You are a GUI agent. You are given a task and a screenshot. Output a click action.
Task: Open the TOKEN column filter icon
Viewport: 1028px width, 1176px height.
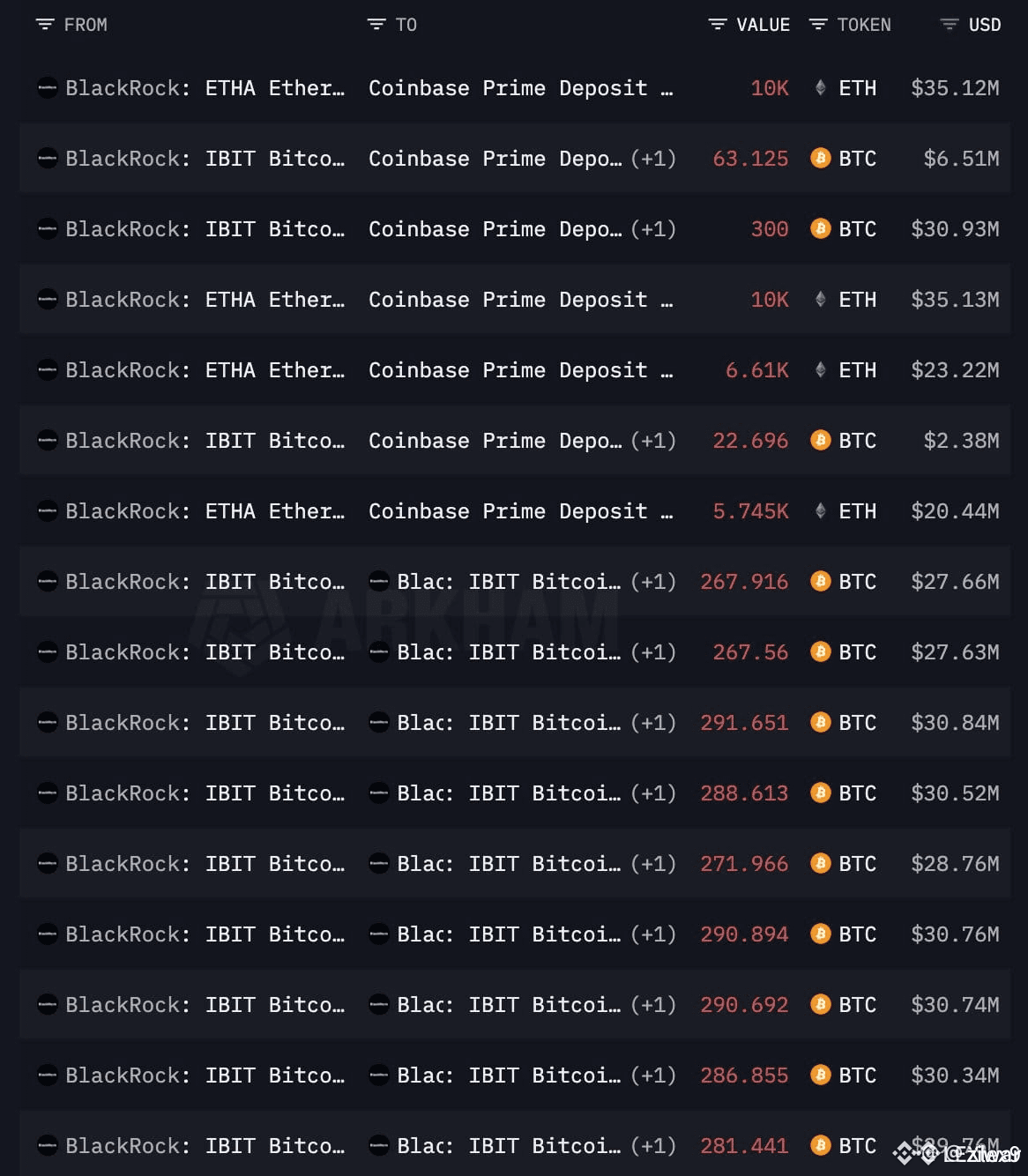tap(818, 25)
